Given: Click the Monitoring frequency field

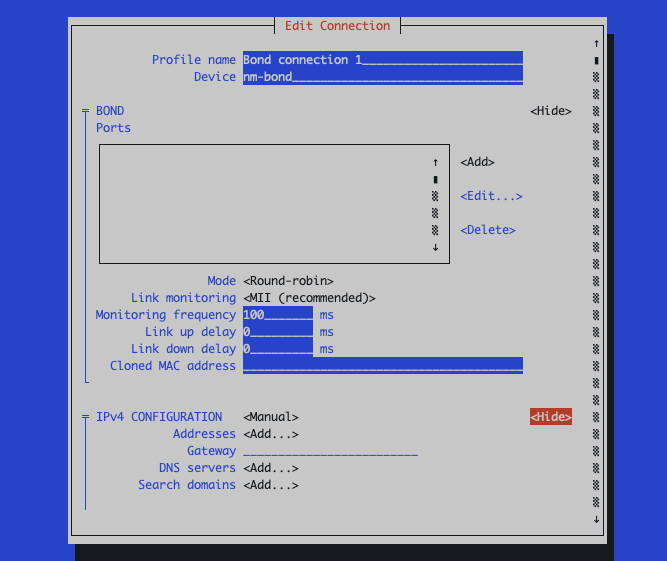Looking at the screenshot, I should coord(278,315).
